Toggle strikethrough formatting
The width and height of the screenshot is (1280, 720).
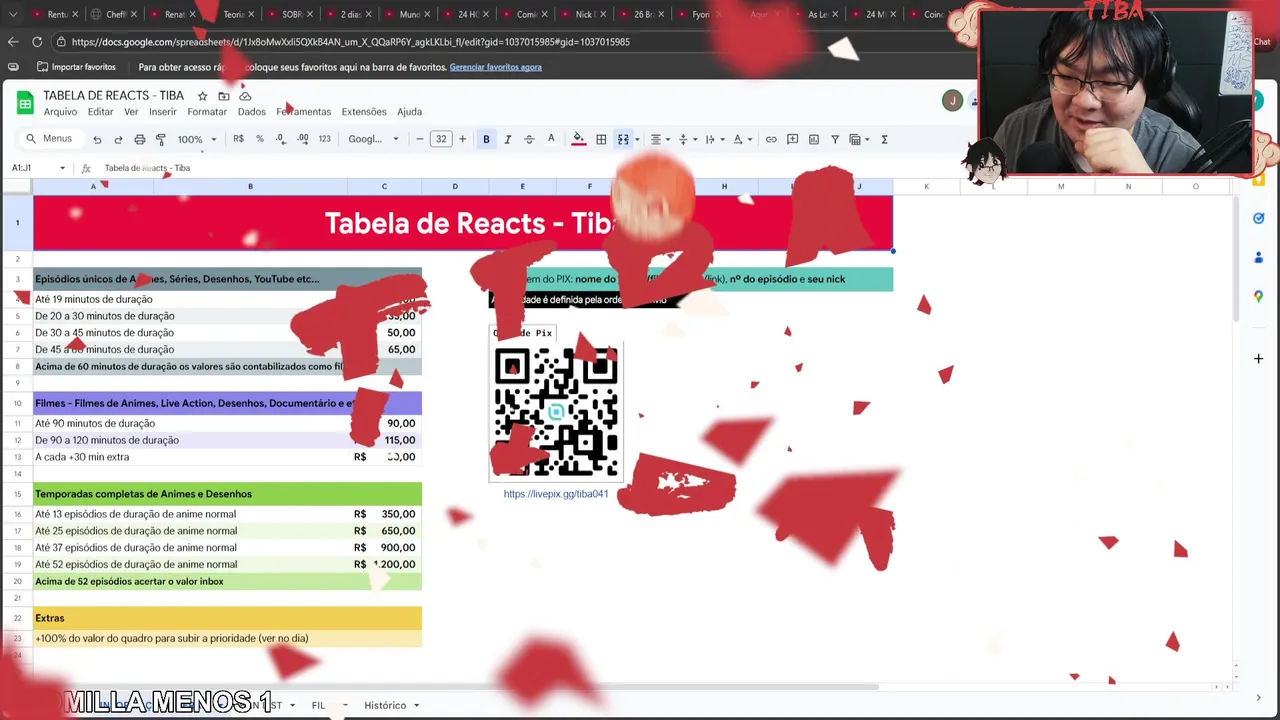(x=529, y=140)
